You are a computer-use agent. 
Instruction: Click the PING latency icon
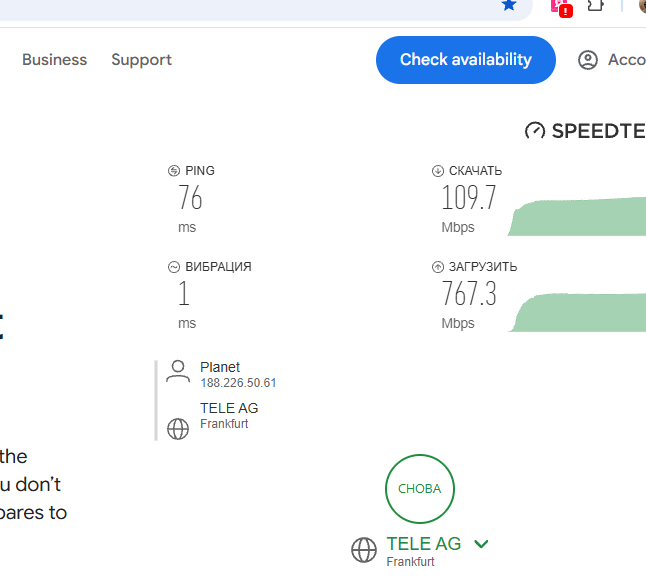click(x=174, y=171)
